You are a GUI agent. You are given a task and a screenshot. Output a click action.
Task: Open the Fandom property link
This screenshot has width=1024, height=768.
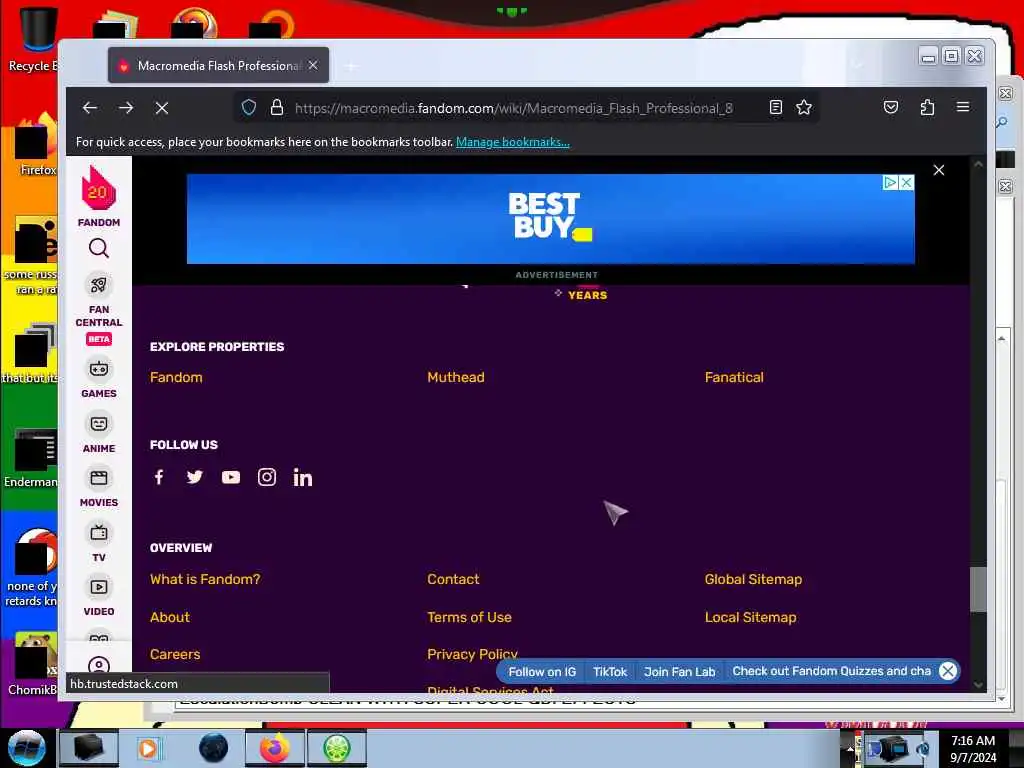click(176, 377)
